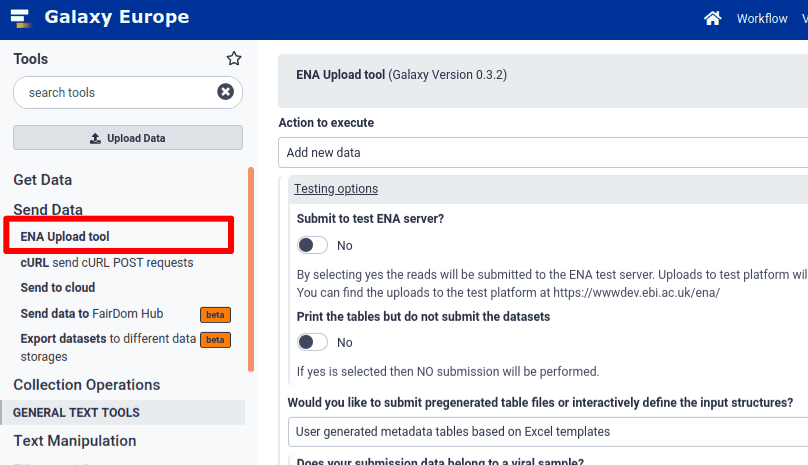Open the Workflow menu
808x465 pixels.
(761, 19)
